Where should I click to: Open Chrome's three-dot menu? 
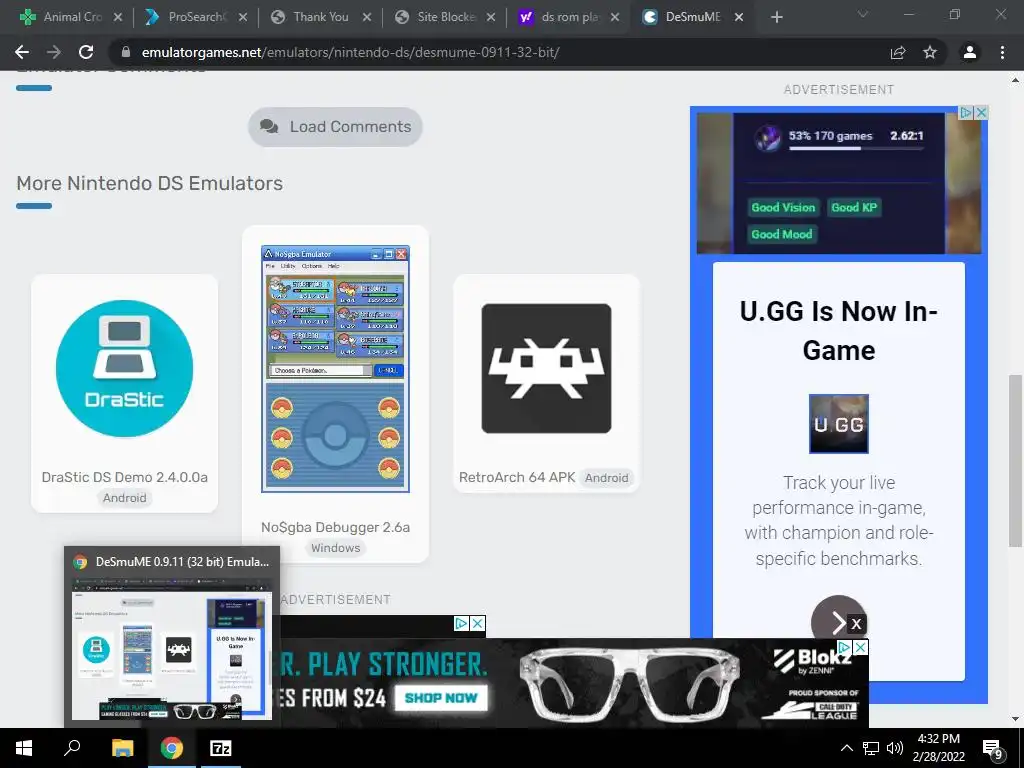(x=1002, y=52)
